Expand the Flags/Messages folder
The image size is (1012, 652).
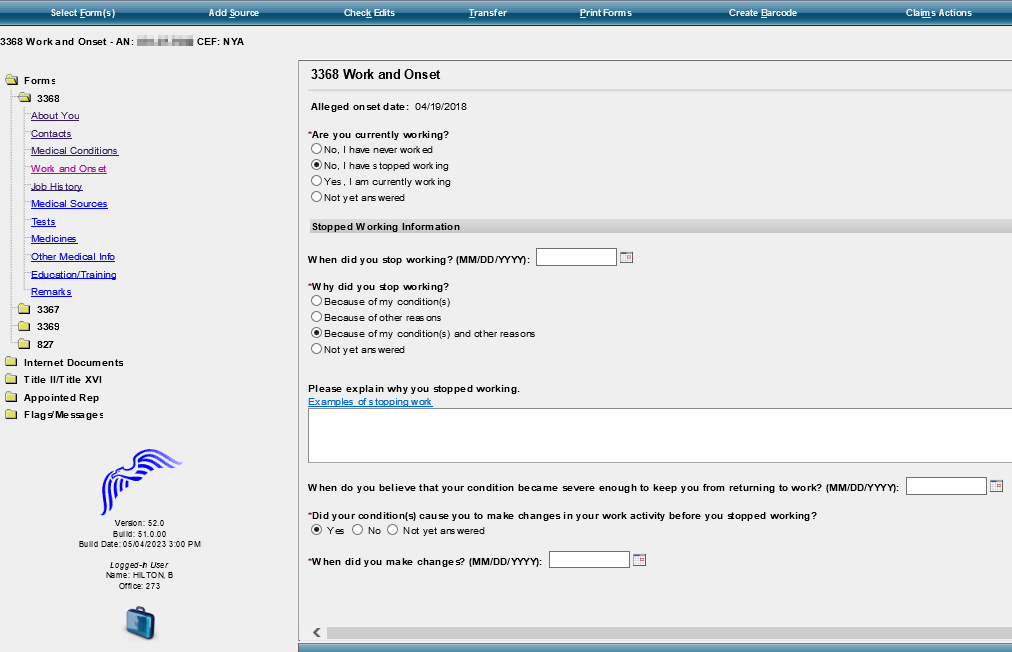[11, 415]
